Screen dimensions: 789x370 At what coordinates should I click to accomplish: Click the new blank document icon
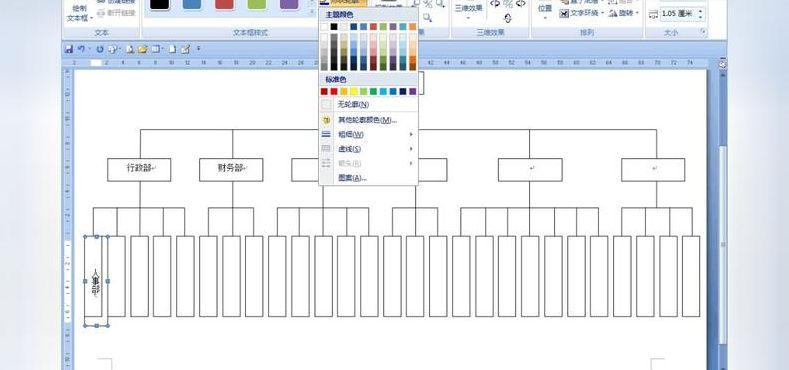172,49
